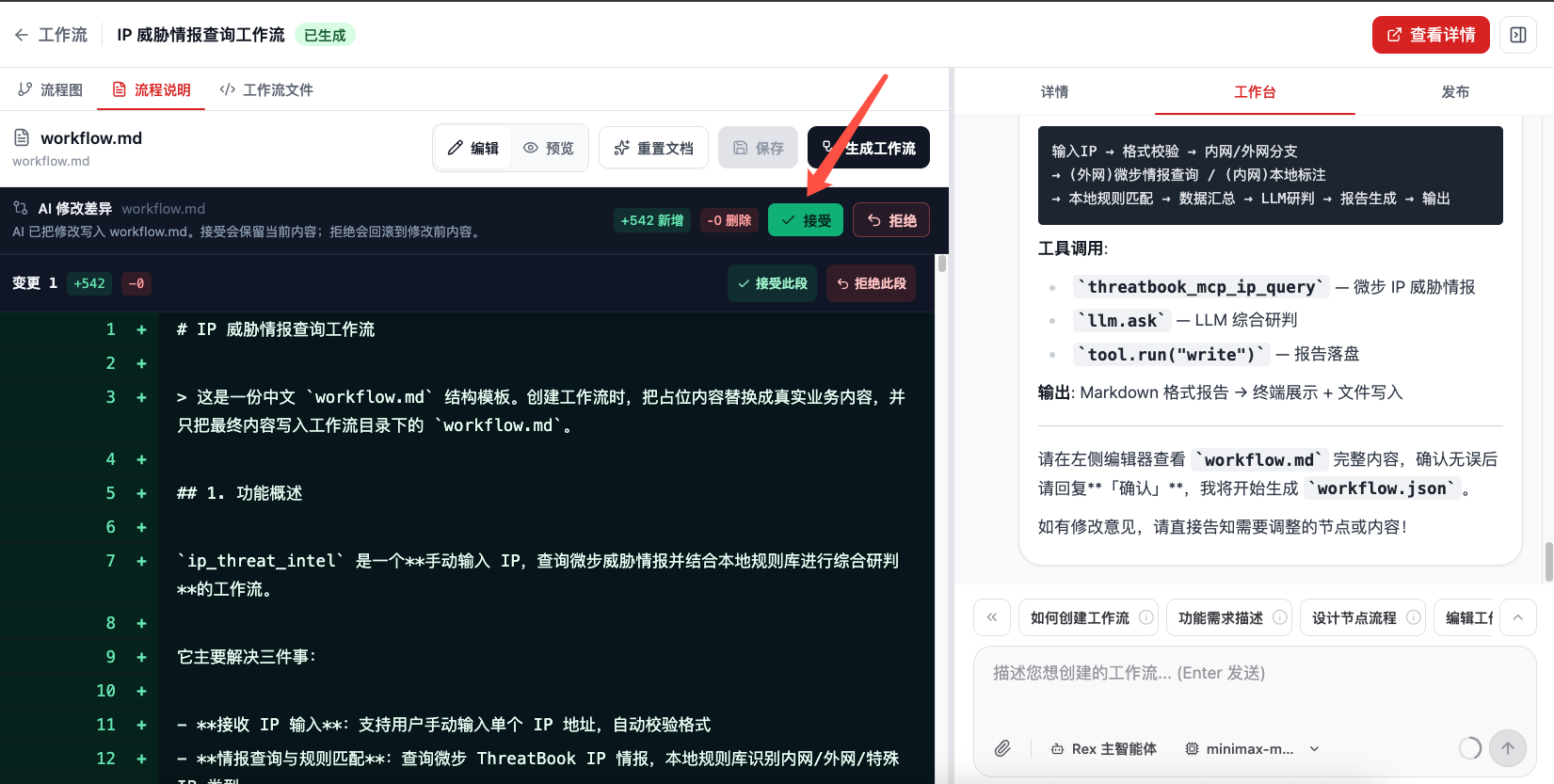Select the Rex 主智能体 agent
1554x784 pixels.
[x=1103, y=748]
